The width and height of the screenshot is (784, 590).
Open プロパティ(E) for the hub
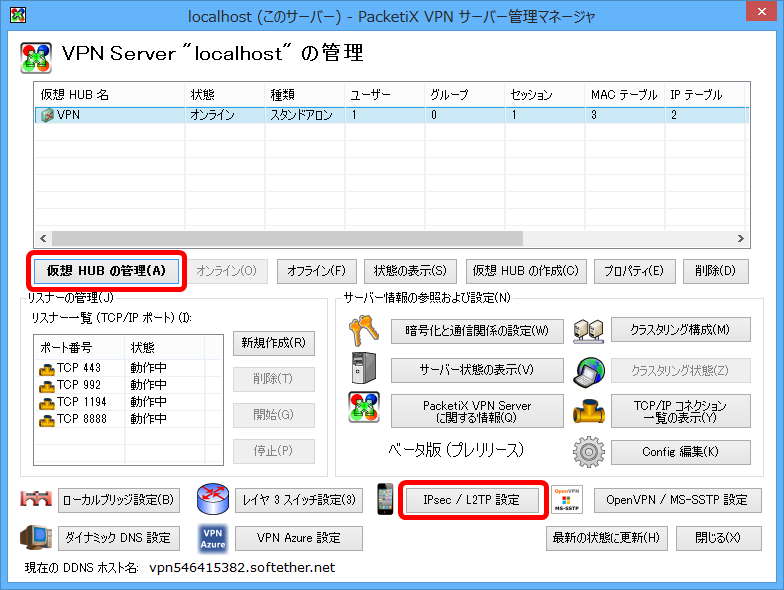tap(634, 271)
